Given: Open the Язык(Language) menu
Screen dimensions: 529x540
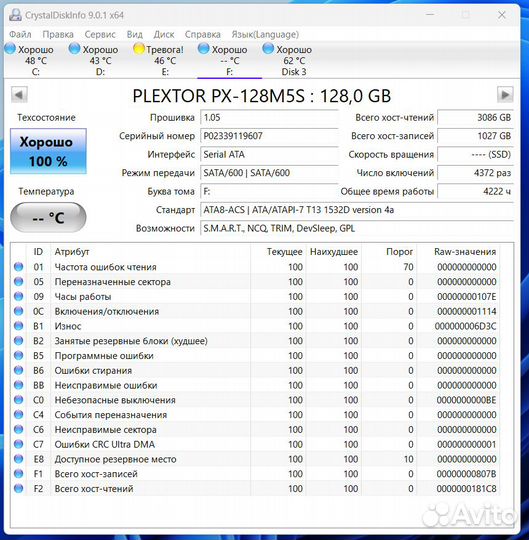Looking at the screenshot, I should click(265, 34).
